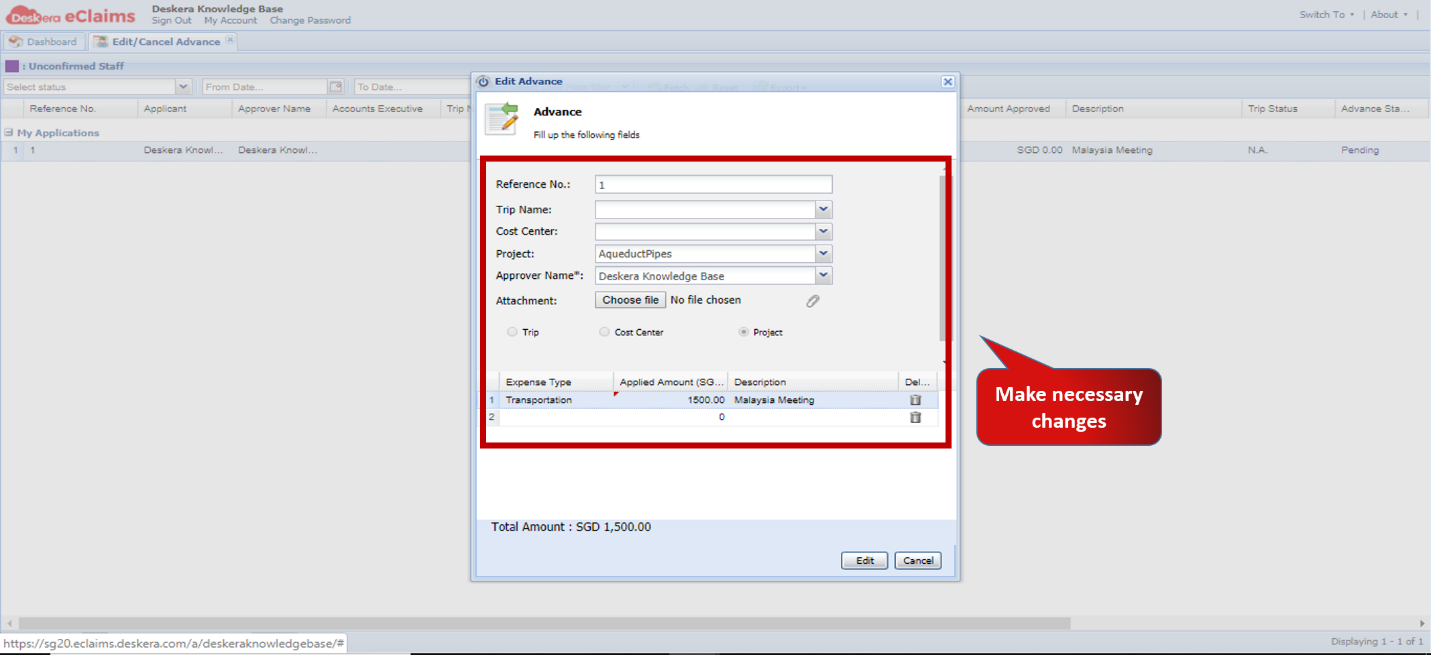Click the Edit button in the dialog
Viewport: 1431px width, 655px height.
(865, 561)
